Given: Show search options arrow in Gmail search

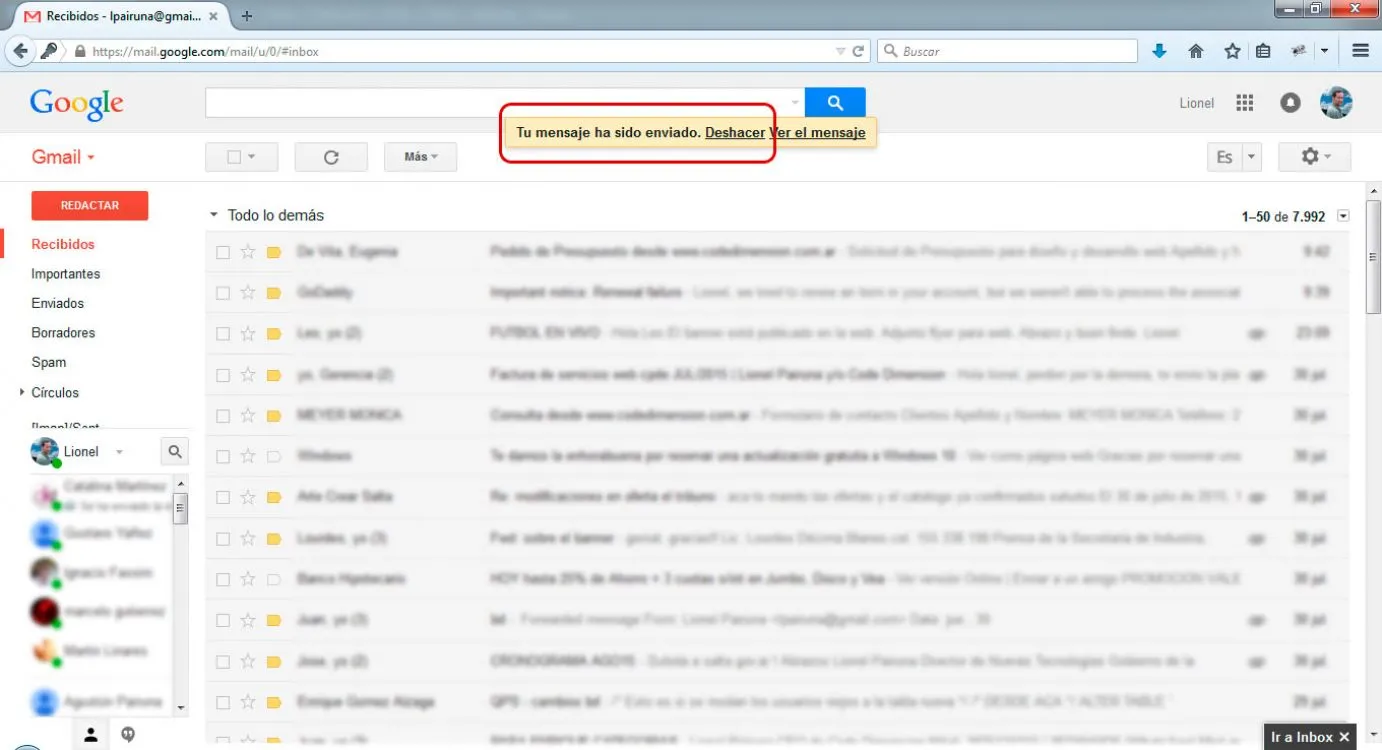Looking at the screenshot, I should [796, 103].
